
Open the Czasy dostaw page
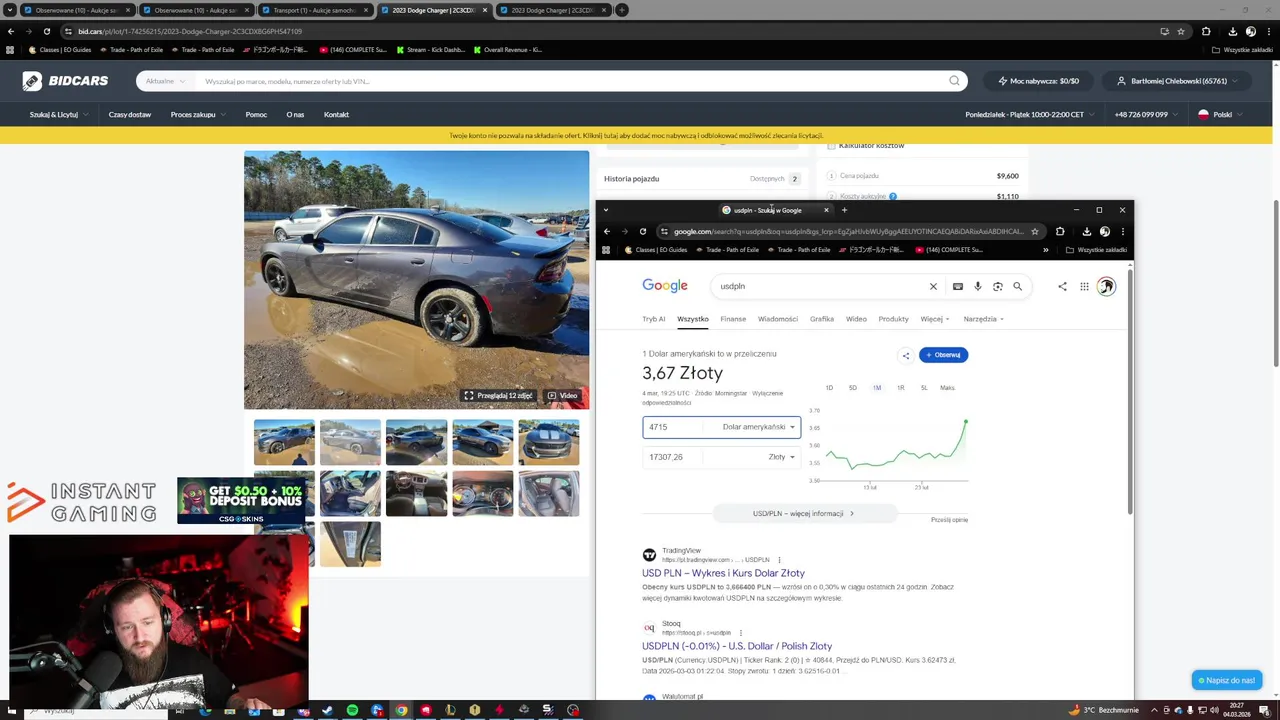pyautogui.click(x=130, y=114)
